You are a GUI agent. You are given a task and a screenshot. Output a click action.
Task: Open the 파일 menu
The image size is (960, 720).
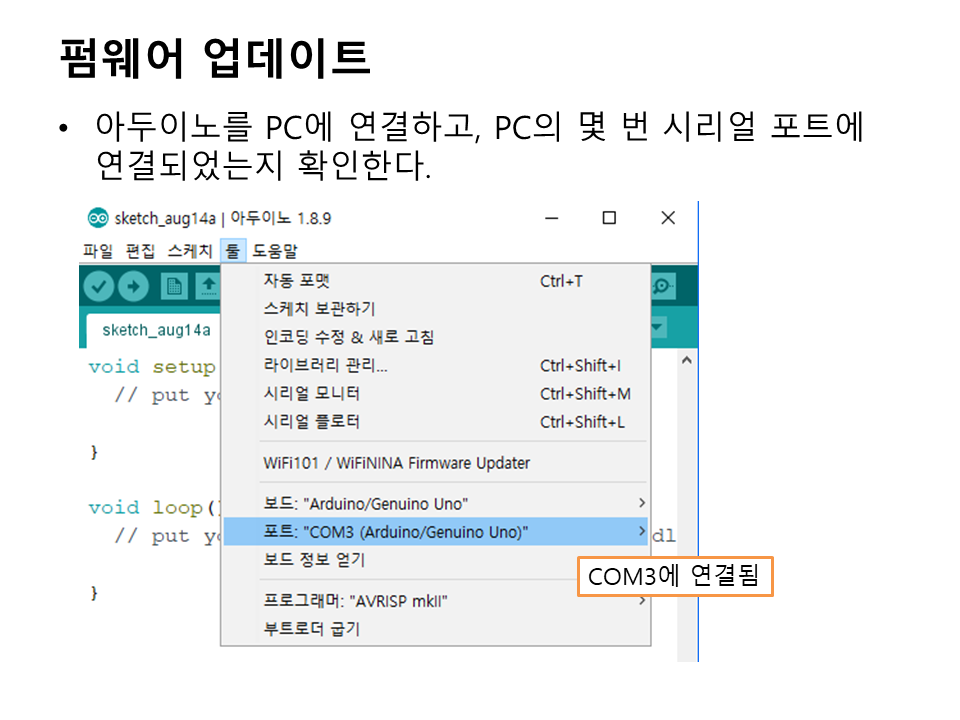pyautogui.click(x=98, y=251)
